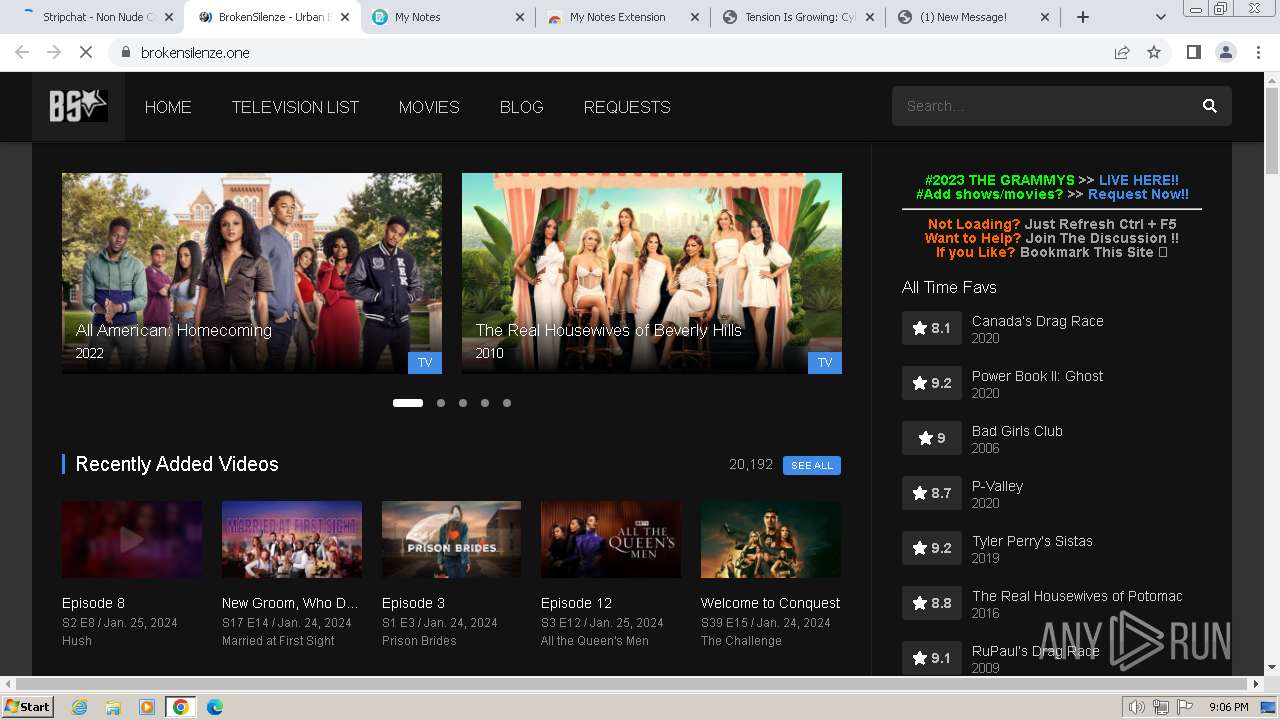Close the Tension Is Growing tab
The height and width of the screenshot is (720, 1280).
coord(869,17)
